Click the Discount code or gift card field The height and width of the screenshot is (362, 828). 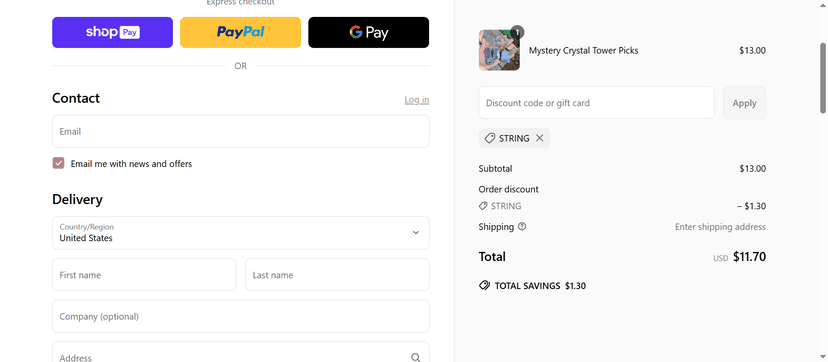coord(597,103)
